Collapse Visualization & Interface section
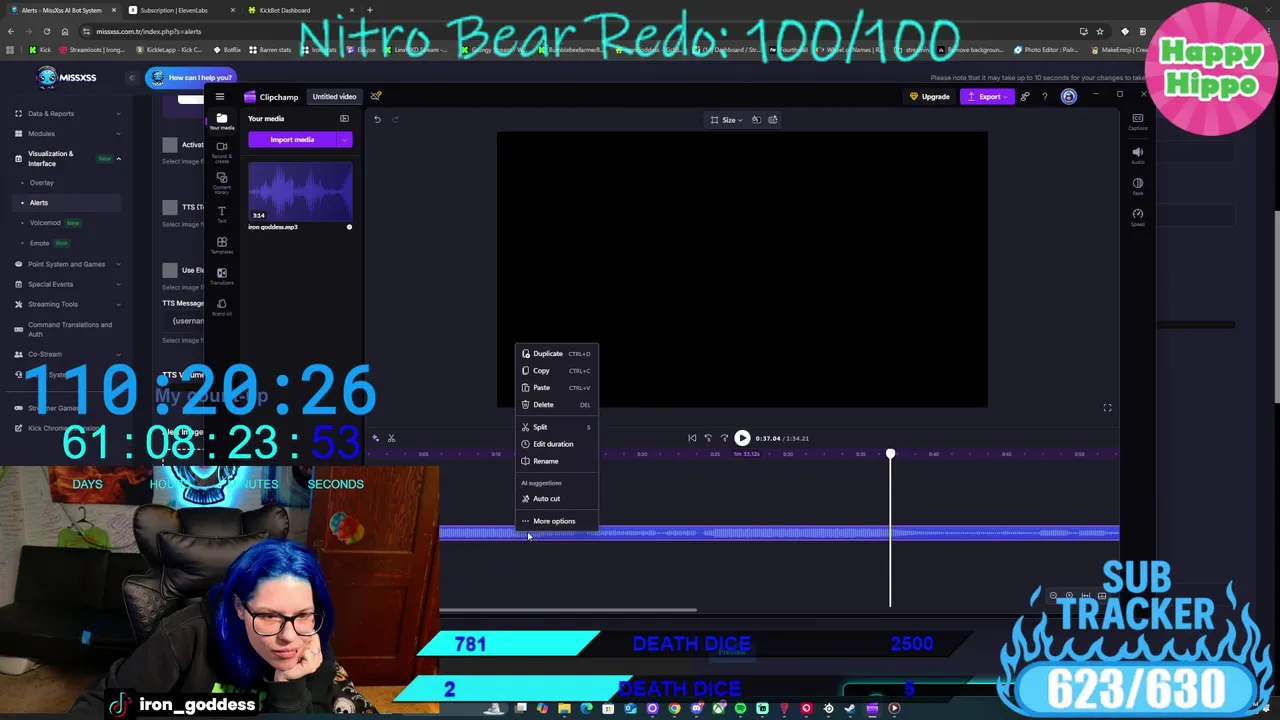This screenshot has width=1280, height=720. (68, 158)
